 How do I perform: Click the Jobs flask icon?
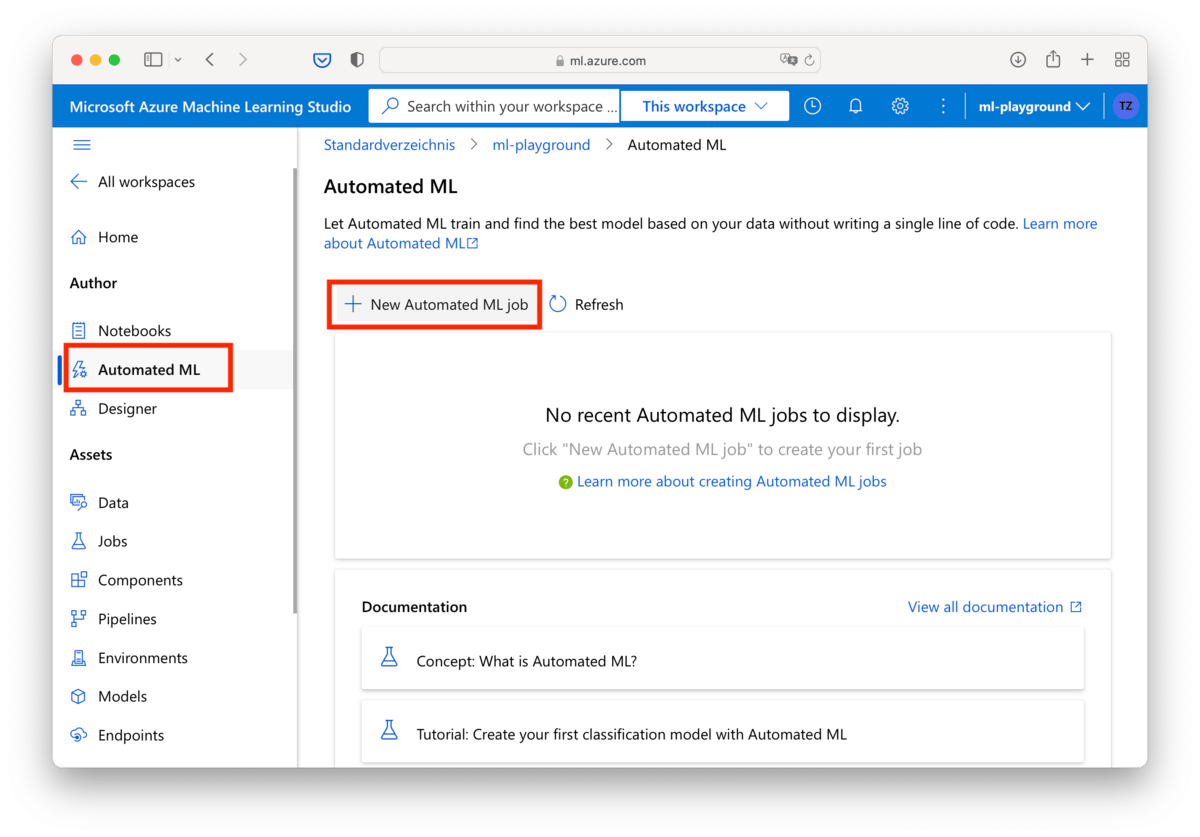tap(78, 541)
